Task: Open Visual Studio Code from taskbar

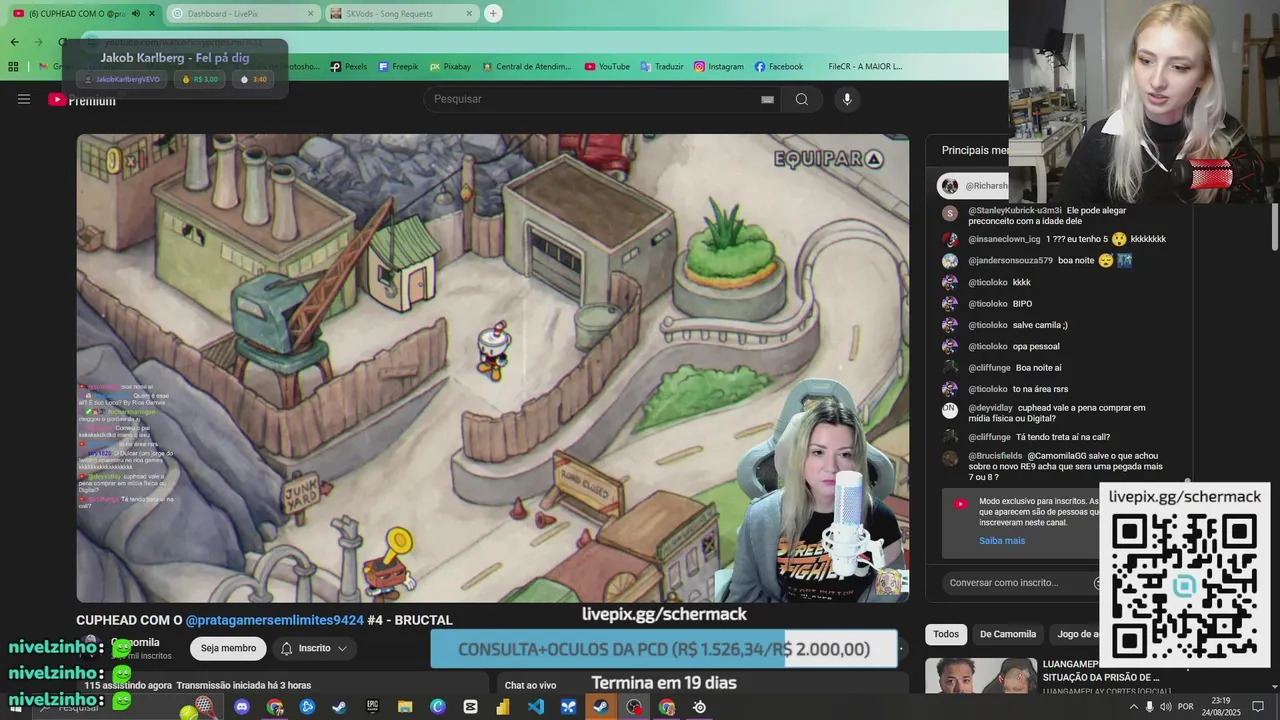Action: 536,707
